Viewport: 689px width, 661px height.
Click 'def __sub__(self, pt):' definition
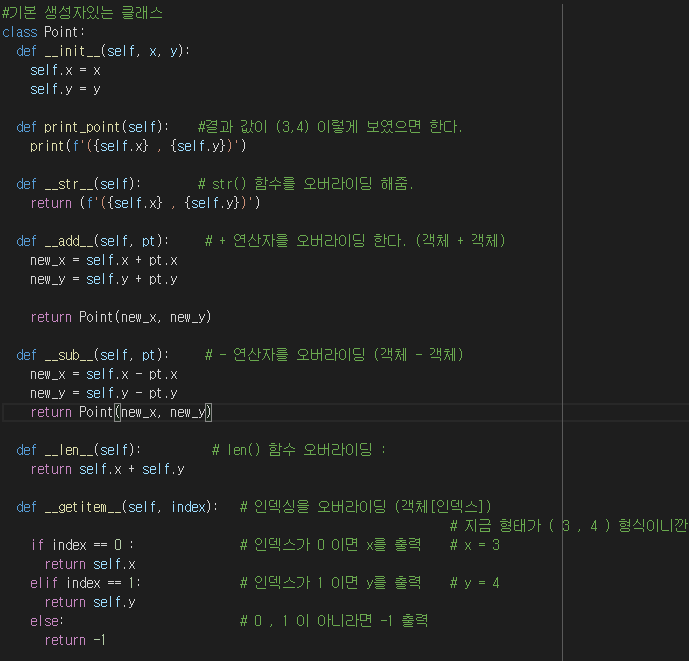[x=93, y=355]
